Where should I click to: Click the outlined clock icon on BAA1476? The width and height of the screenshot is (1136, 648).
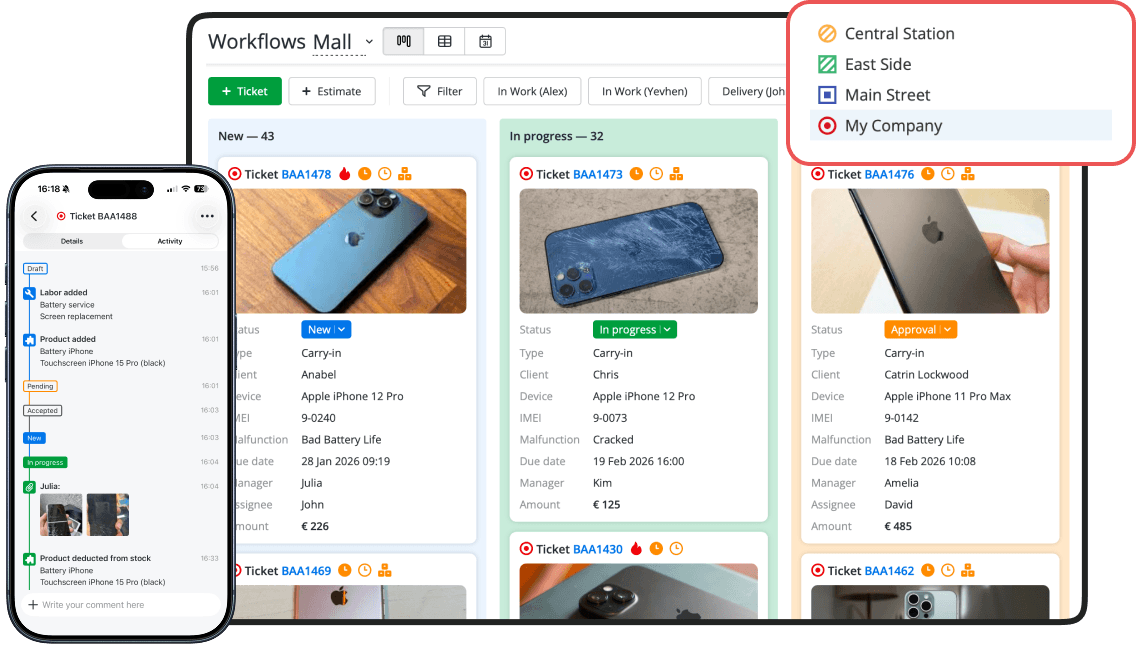948,173
